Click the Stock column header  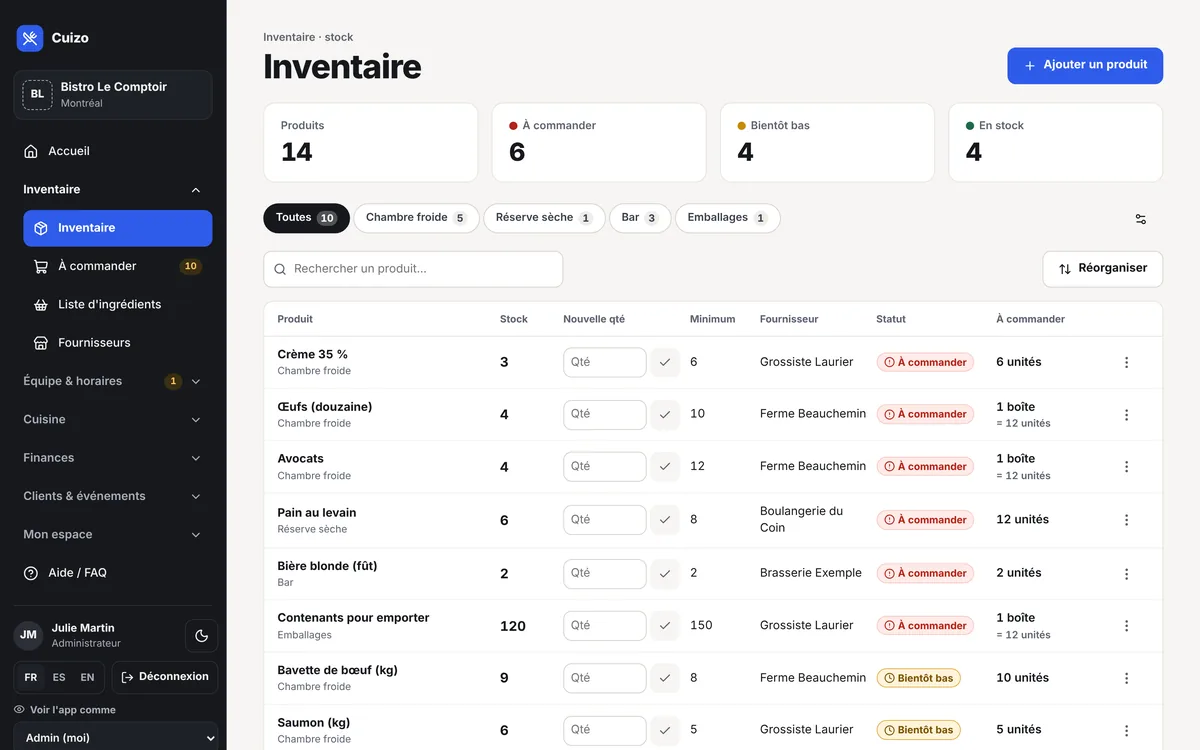click(514, 319)
